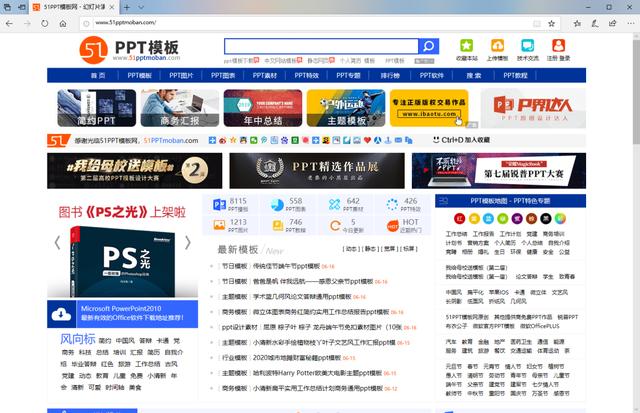This screenshot has height=413, width=640.
Task: Click the blue magnifier search button
Action: pos(429,46)
